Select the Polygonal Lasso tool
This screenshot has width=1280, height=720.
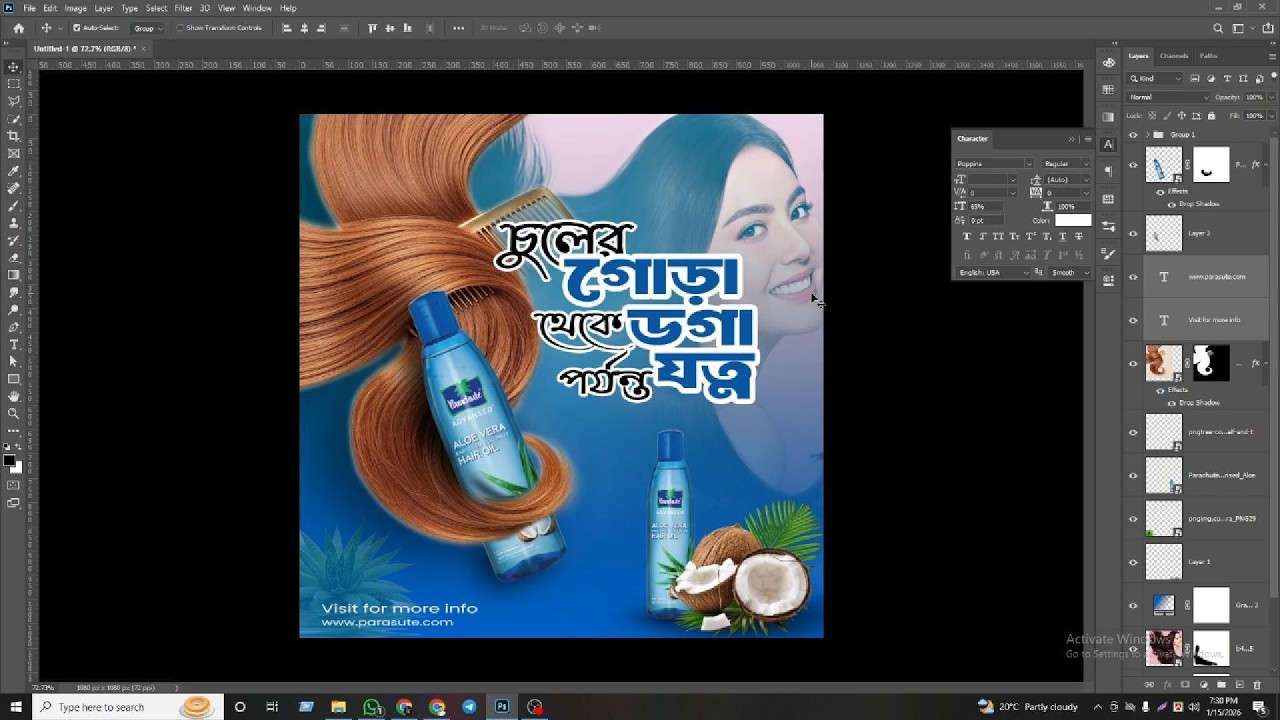click(x=13, y=101)
